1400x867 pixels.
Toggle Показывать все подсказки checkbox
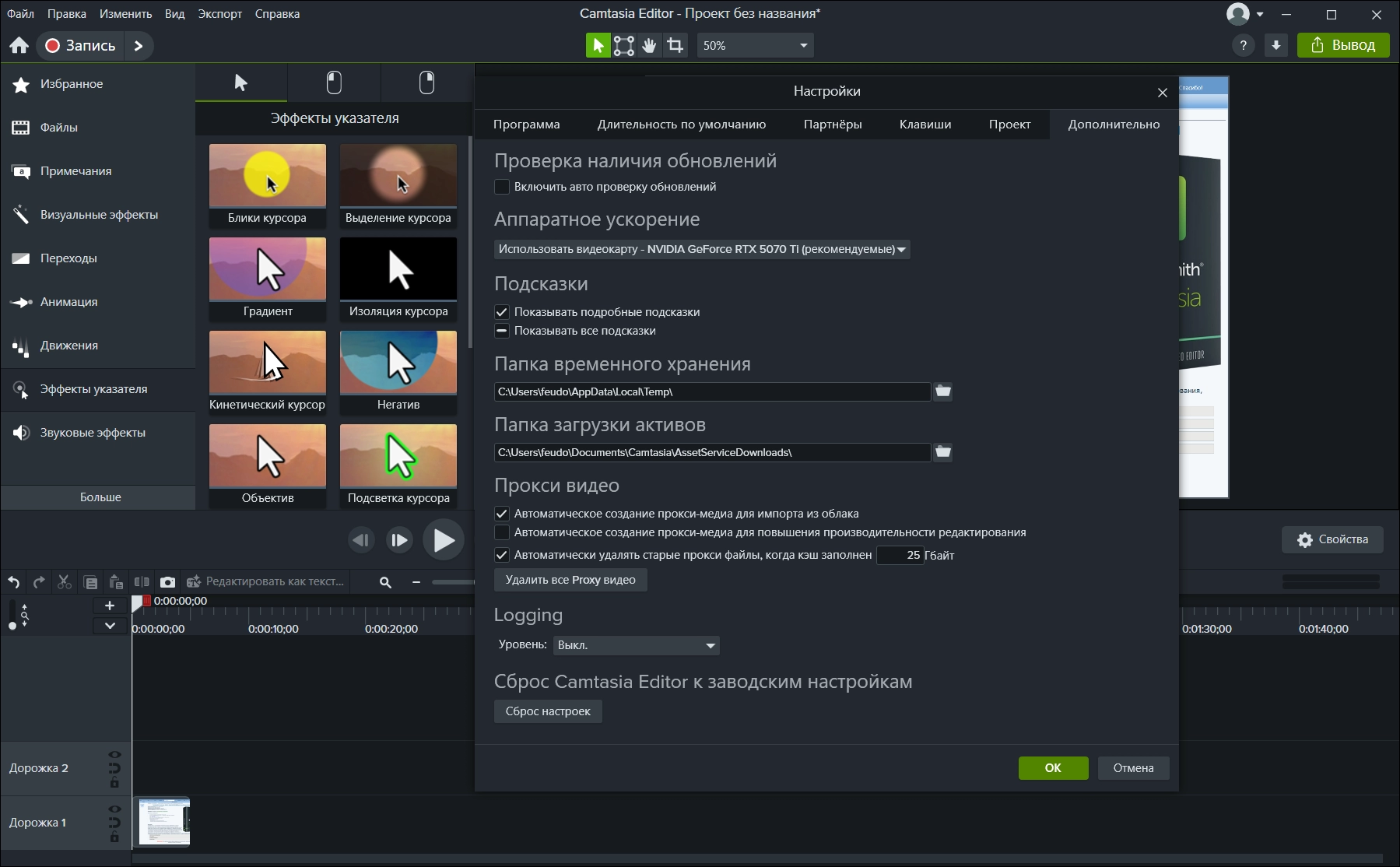[502, 331]
